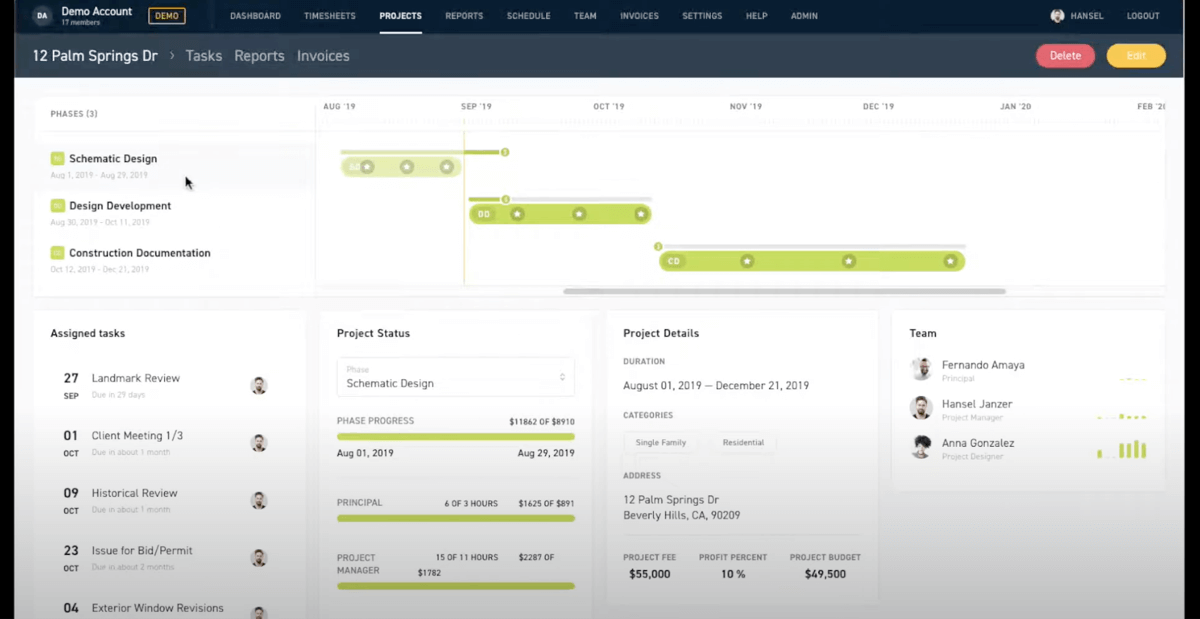1200x619 pixels.
Task: Click the Delete button
Action: (1064, 56)
